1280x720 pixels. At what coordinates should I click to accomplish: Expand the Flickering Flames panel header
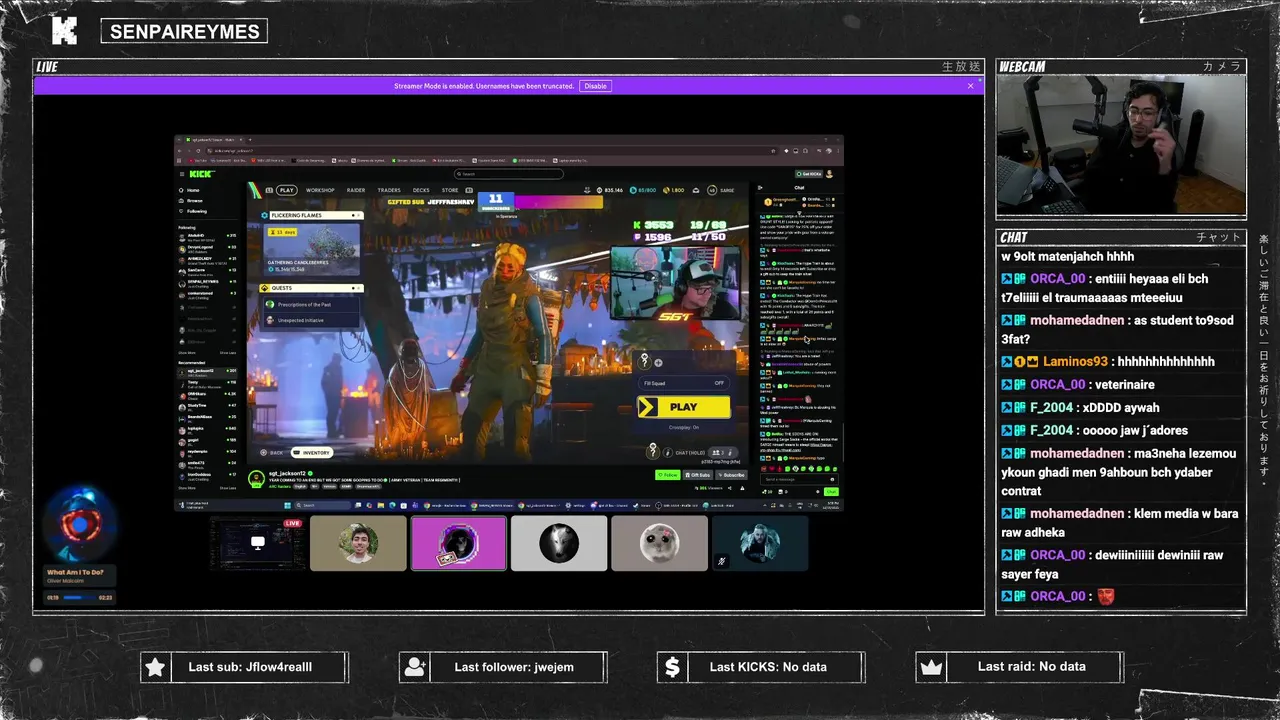[311, 215]
